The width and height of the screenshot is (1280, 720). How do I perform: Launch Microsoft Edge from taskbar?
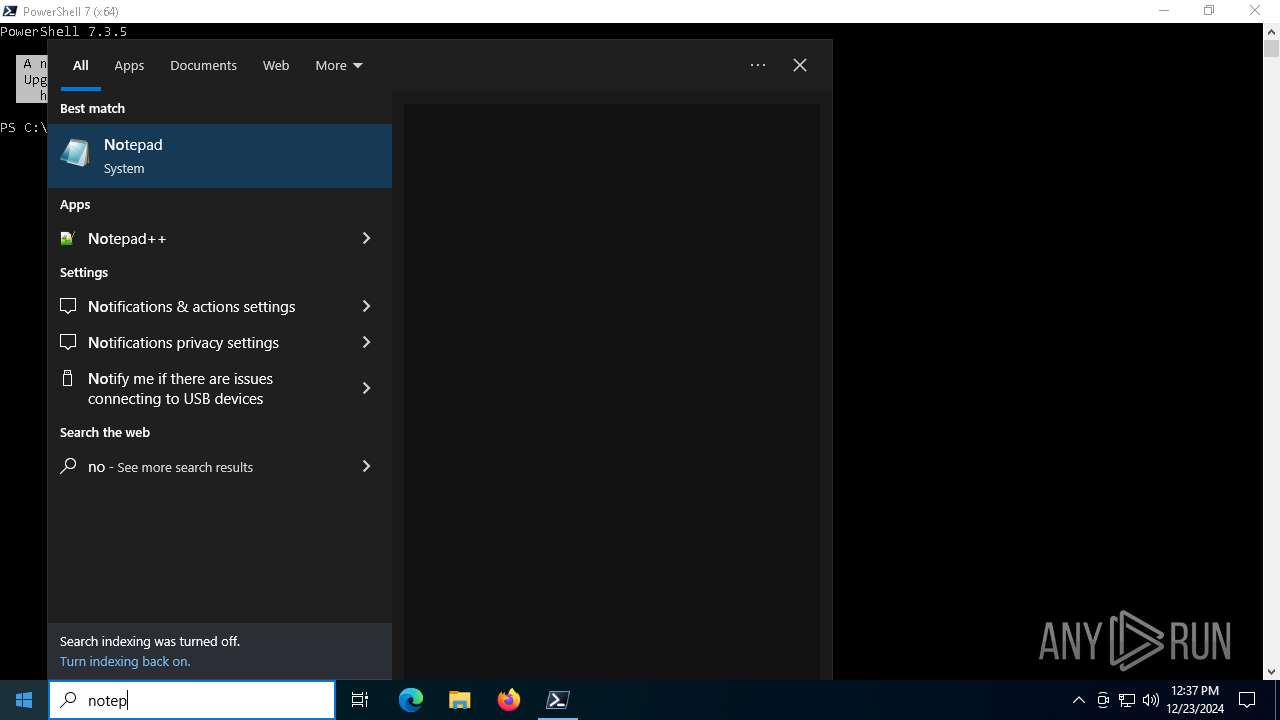(411, 700)
